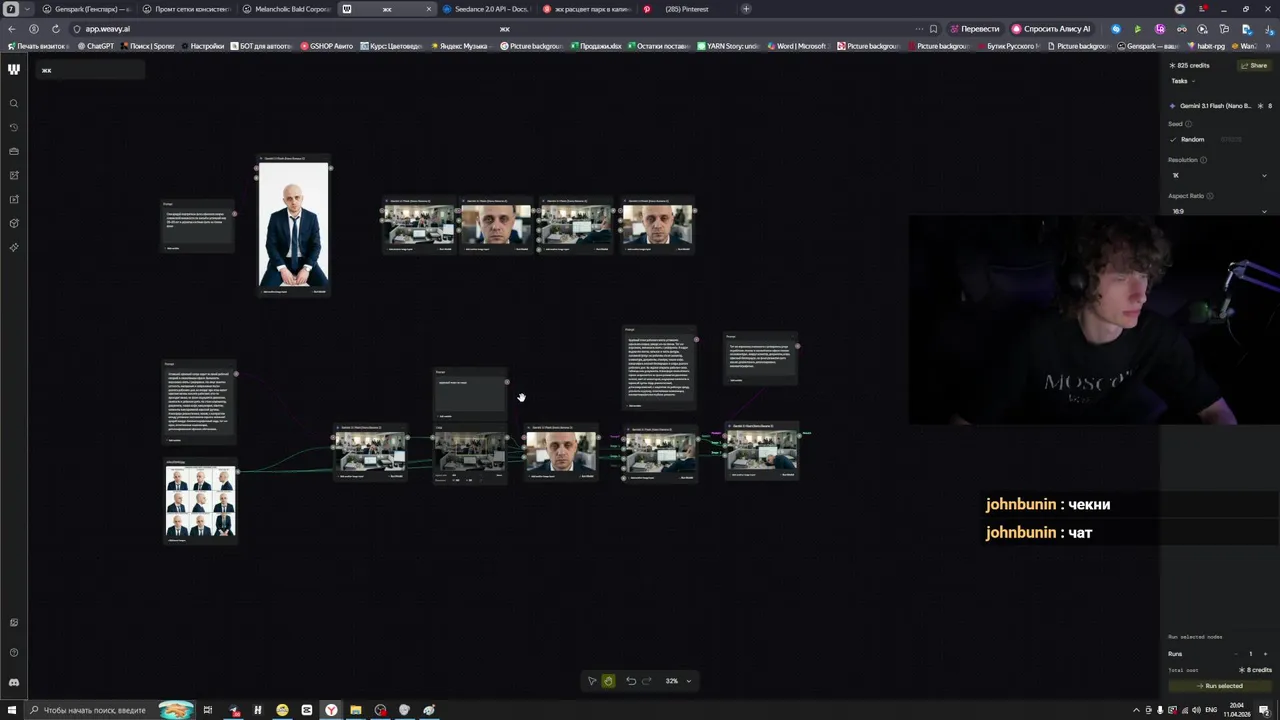This screenshot has width=1280, height=720.
Task: Select contact sheet grid of portraits node
Action: pyautogui.click(x=201, y=500)
